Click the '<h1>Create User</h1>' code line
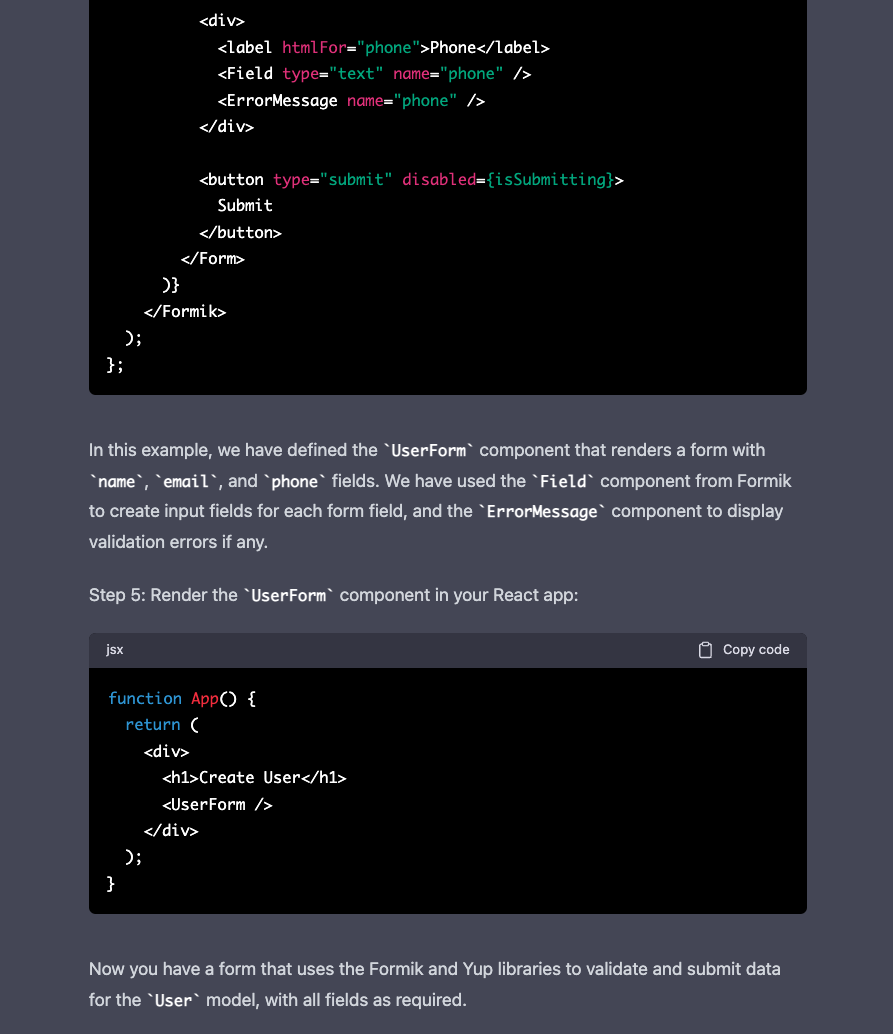Screen dimensions: 893x1034 pyautogui.click(x=255, y=777)
